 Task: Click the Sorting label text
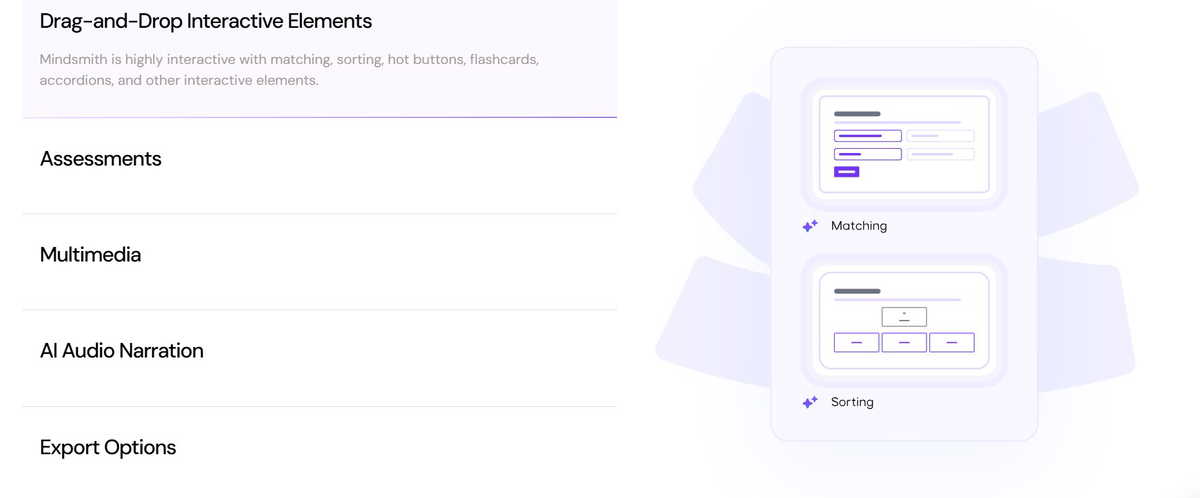852,402
